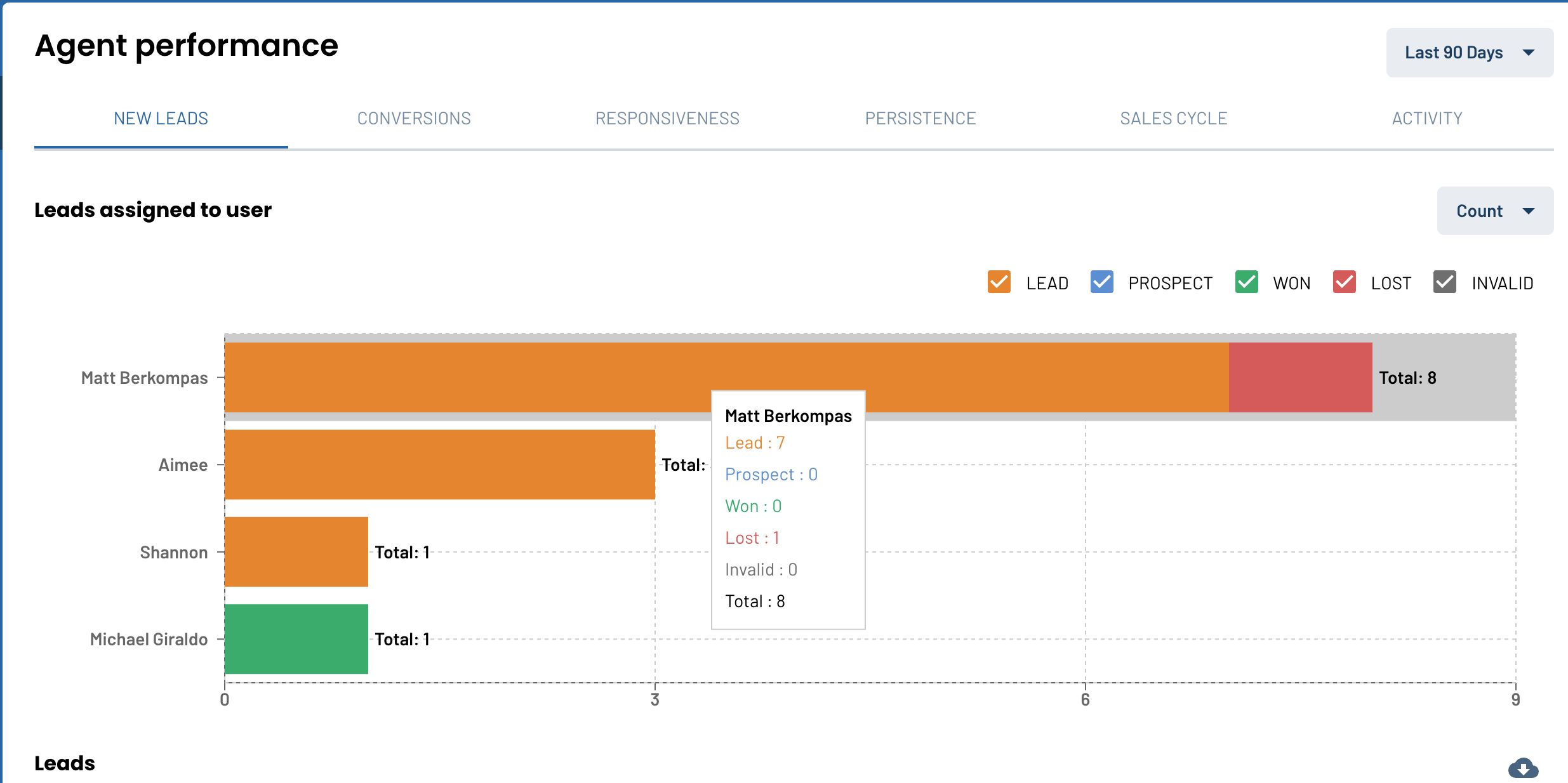Image resolution: width=1568 pixels, height=783 pixels.
Task: Uncheck the orange LEAD checkbox
Action: pos(999,282)
